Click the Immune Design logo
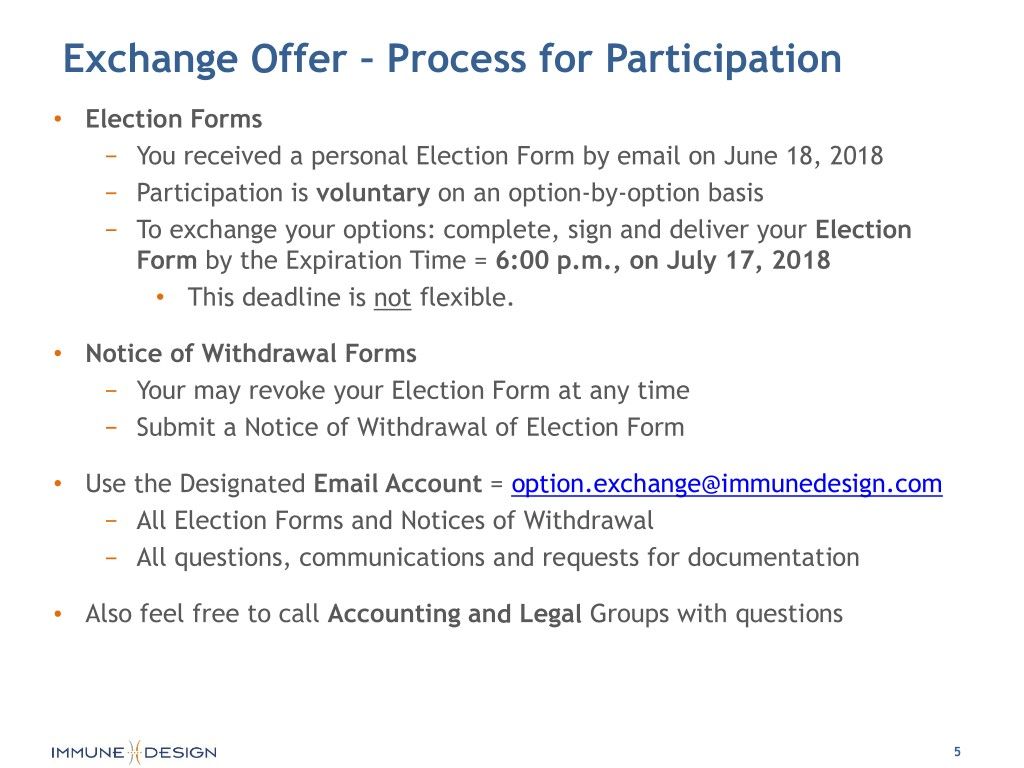This screenshot has width=1024, height=768. coord(133,752)
